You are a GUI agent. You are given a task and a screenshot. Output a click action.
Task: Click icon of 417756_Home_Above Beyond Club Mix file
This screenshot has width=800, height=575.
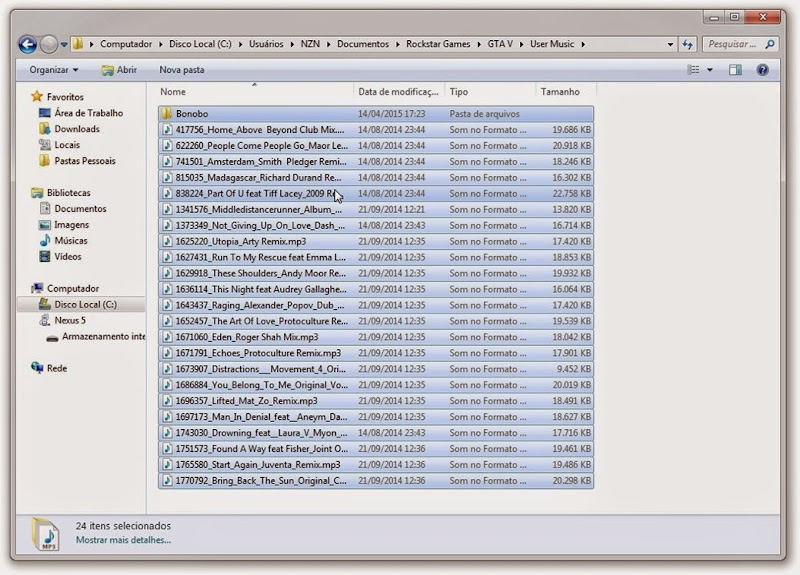(167, 130)
